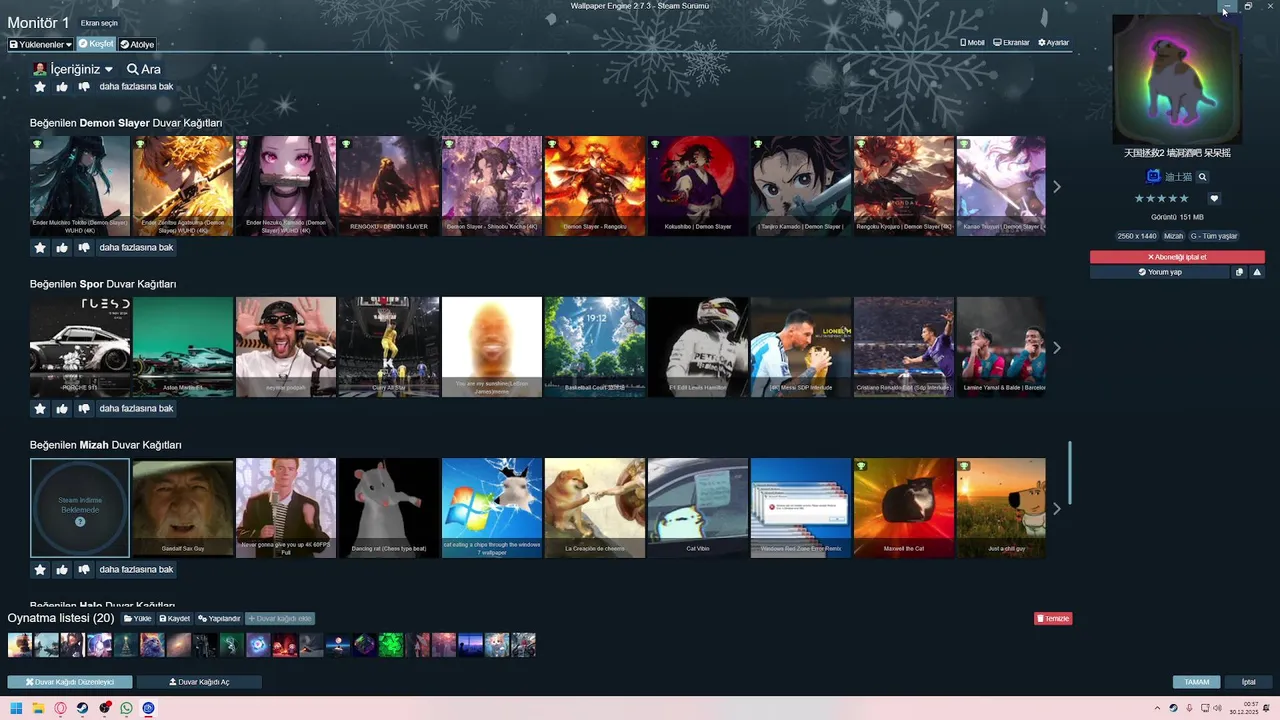Select Aston Martin F1 wallpaper
Screen dimensions: 1280x720
(183, 347)
